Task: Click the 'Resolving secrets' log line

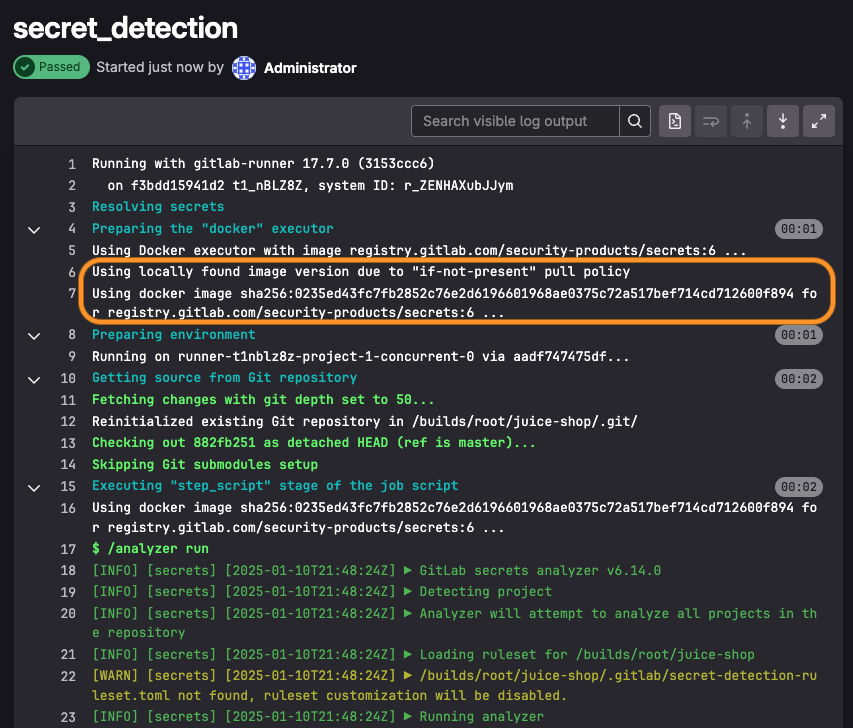Action: pyautogui.click(x=158, y=207)
